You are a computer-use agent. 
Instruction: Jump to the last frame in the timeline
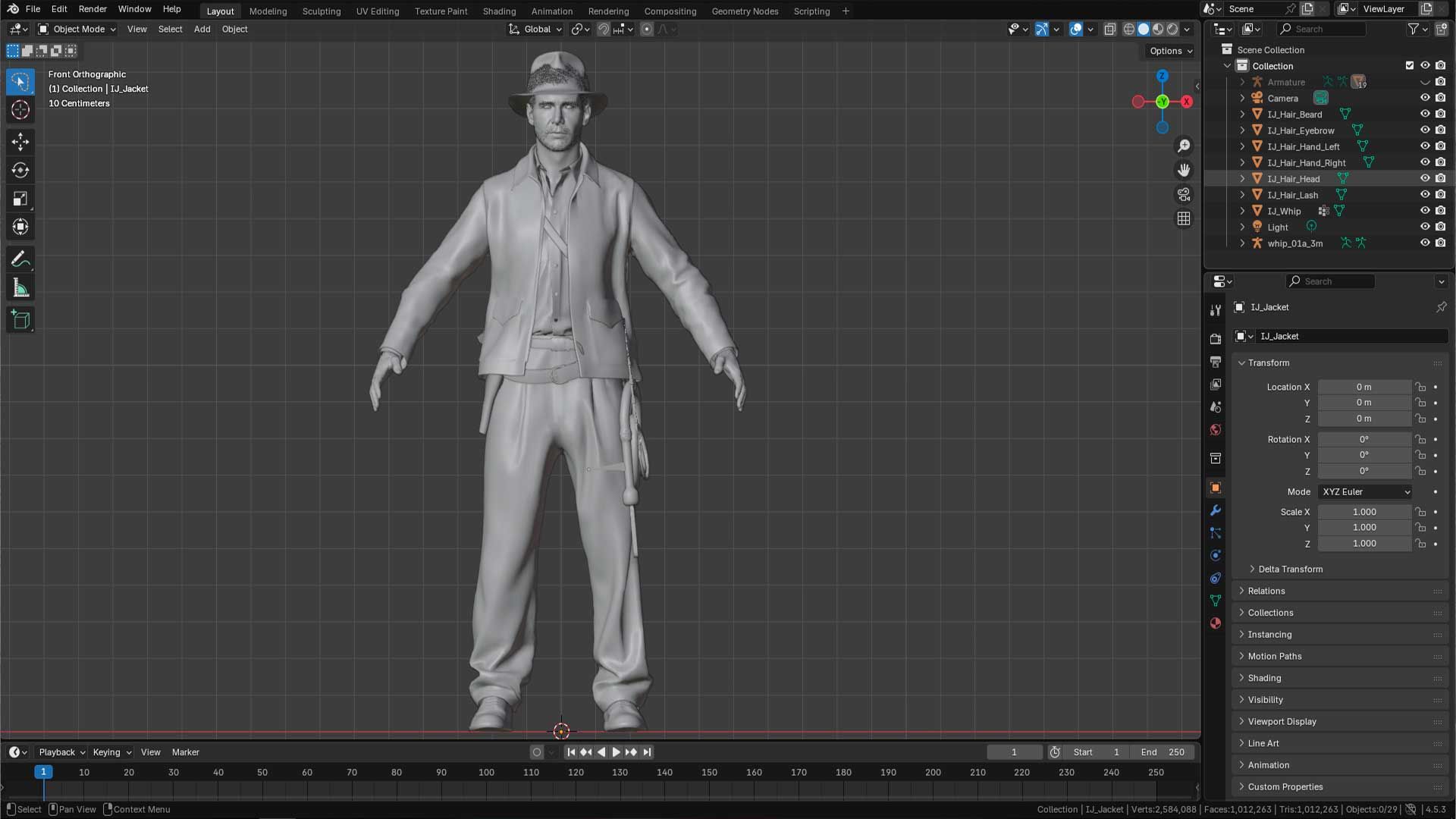click(x=647, y=752)
